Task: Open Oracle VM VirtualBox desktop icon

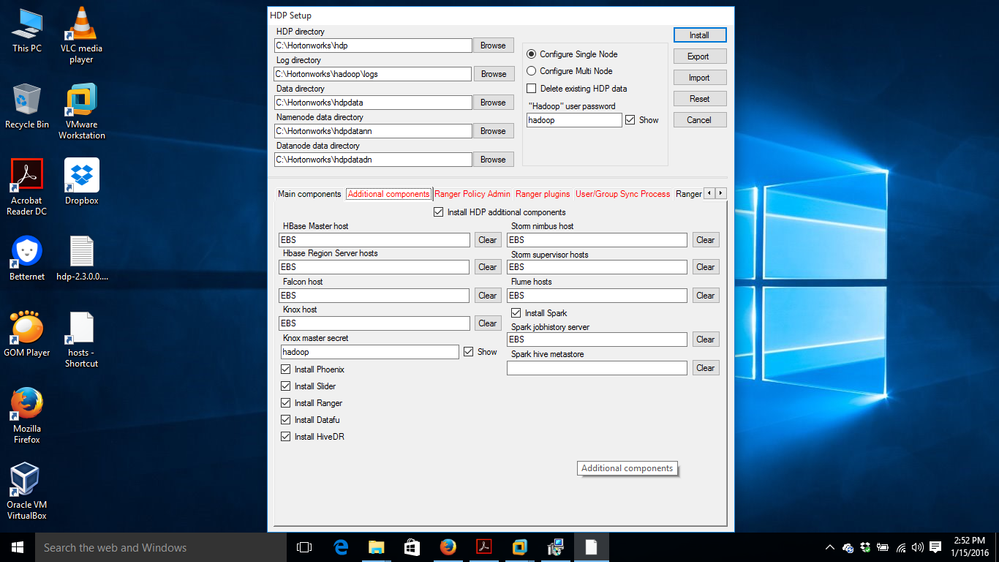Action: click(27, 480)
